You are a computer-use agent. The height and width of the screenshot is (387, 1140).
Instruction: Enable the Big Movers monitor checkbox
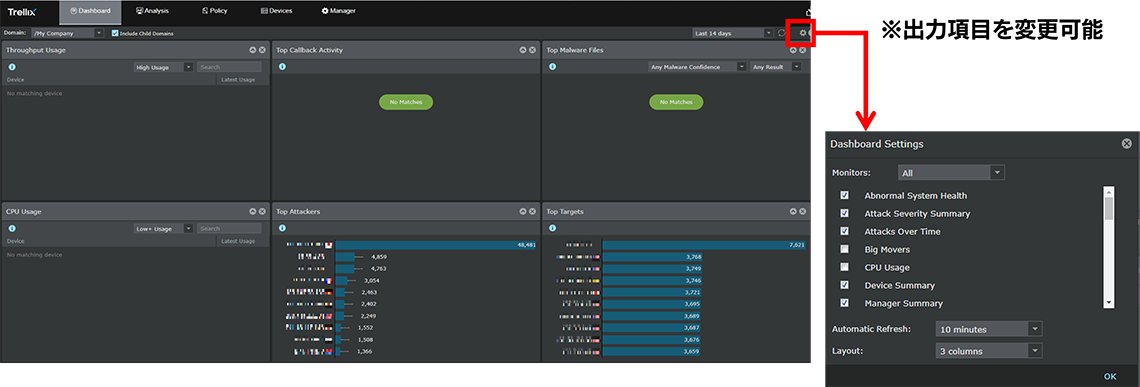844,250
